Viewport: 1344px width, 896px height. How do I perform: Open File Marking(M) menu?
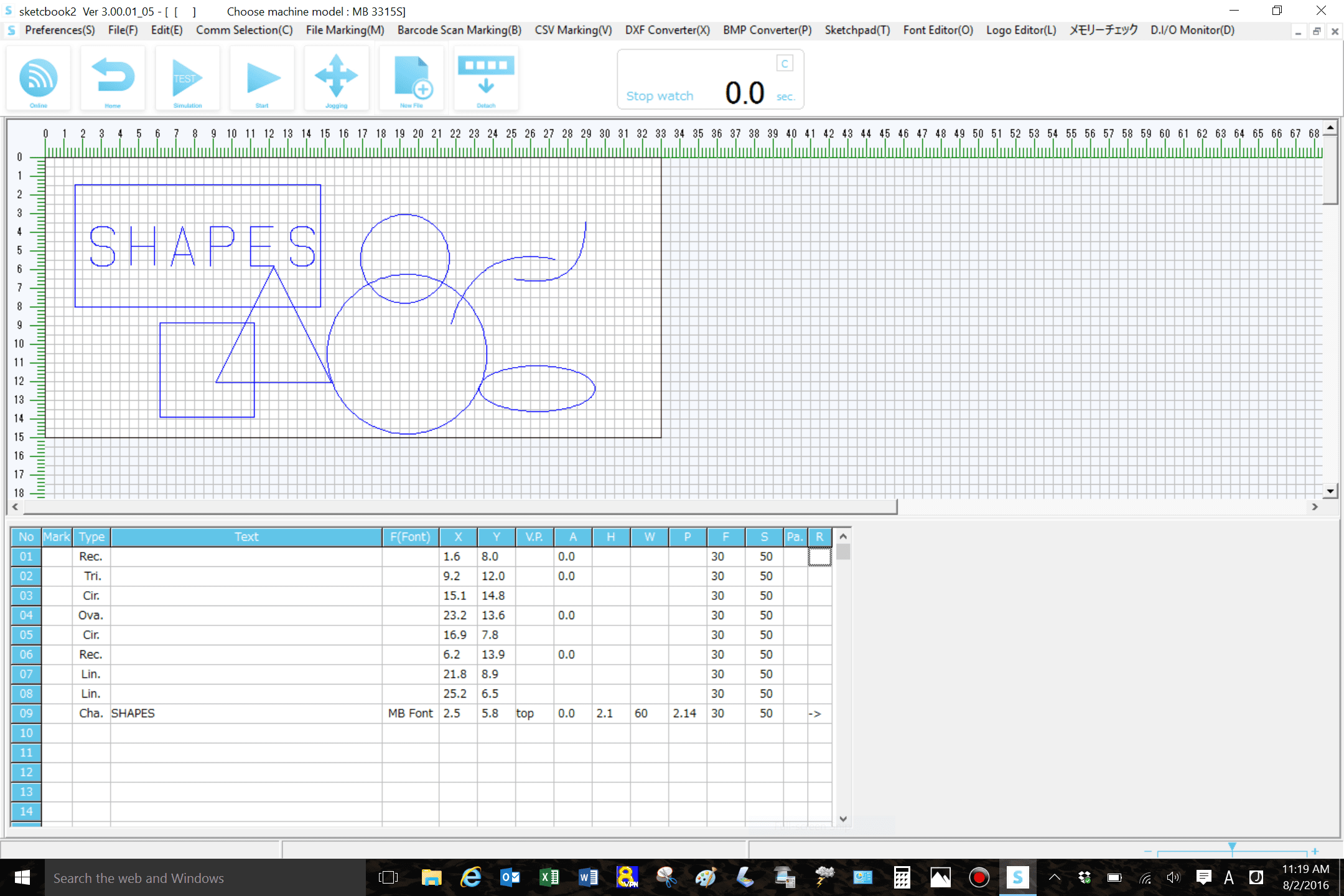(345, 30)
